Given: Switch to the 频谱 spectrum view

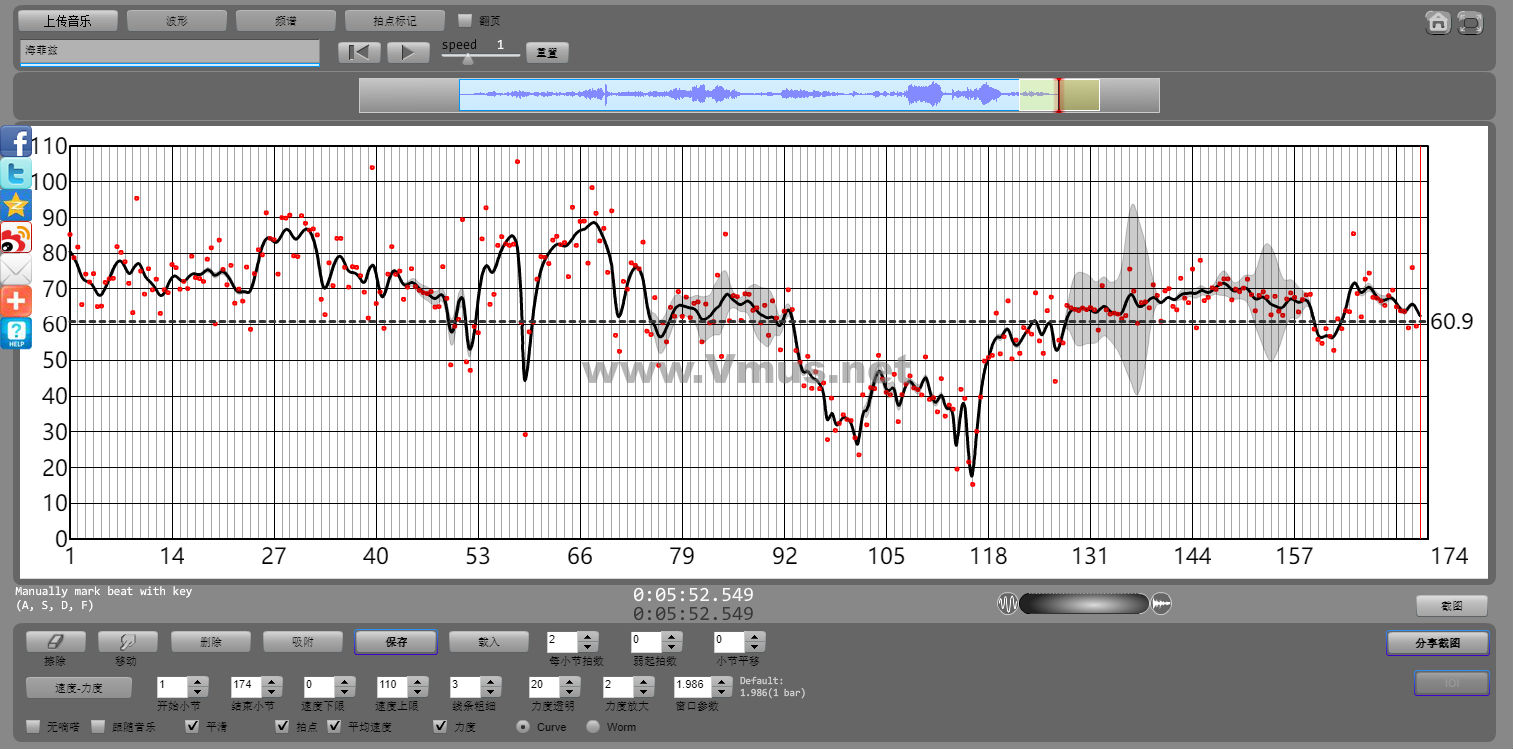Looking at the screenshot, I should (286, 20).
